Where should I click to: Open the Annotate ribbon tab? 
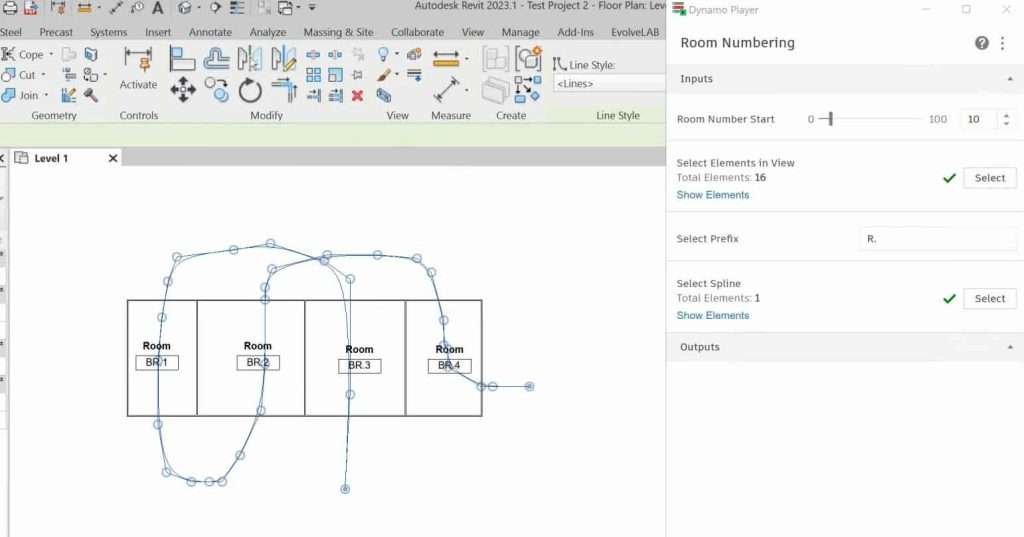coord(210,32)
